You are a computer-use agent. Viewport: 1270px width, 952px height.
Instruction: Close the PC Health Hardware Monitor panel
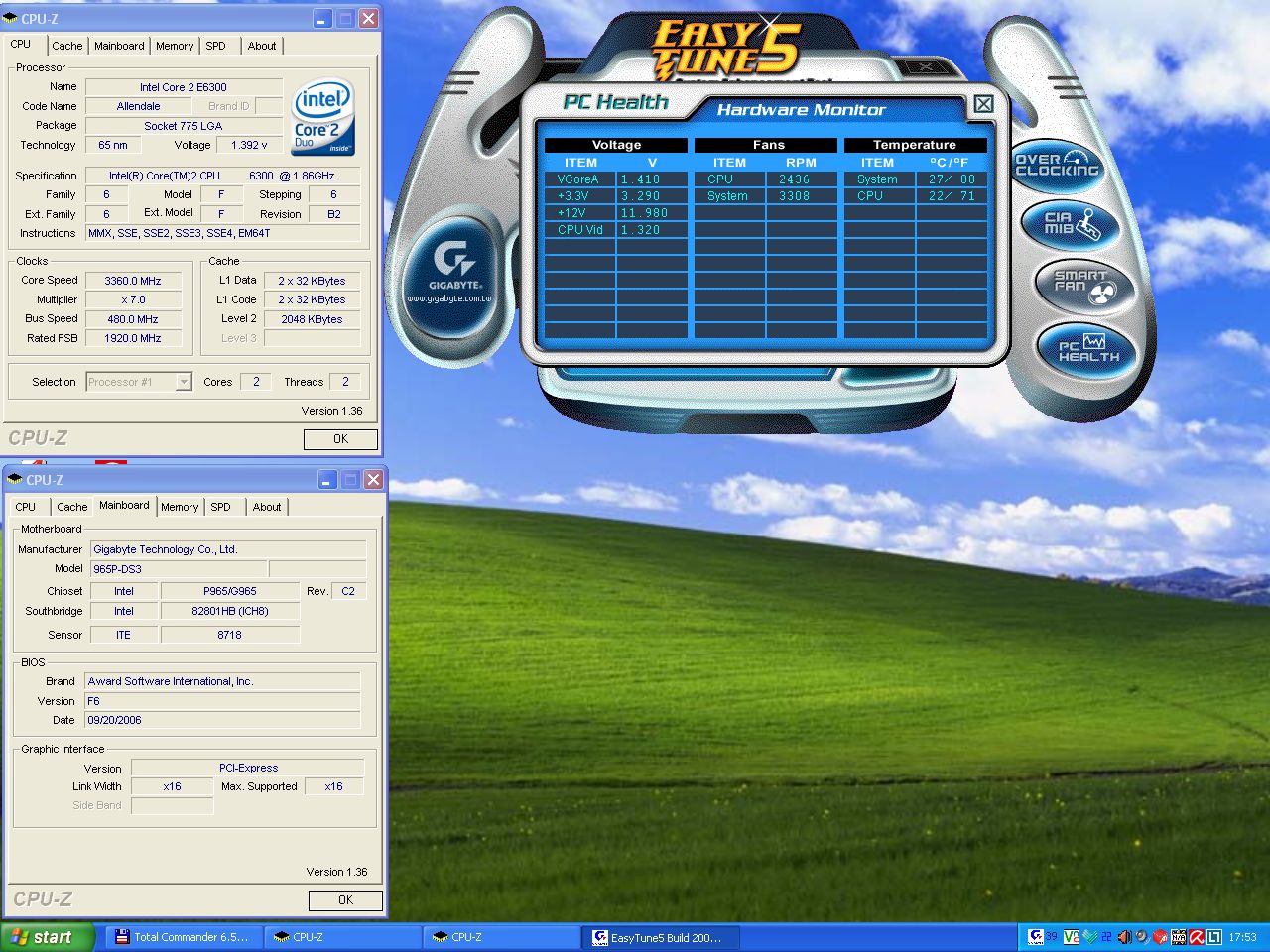(x=983, y=103)
